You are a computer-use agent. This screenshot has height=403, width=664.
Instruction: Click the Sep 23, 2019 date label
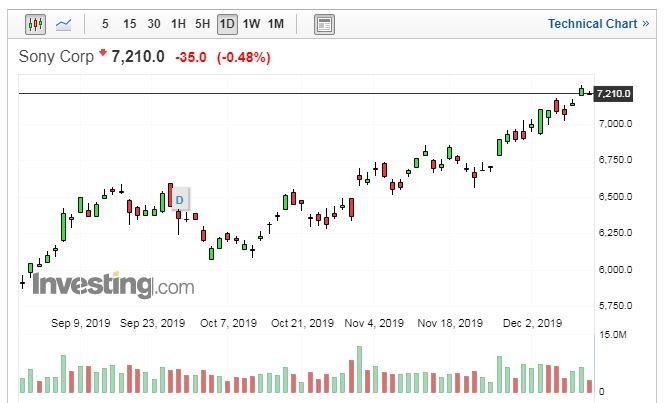click(x=152, y=323)
